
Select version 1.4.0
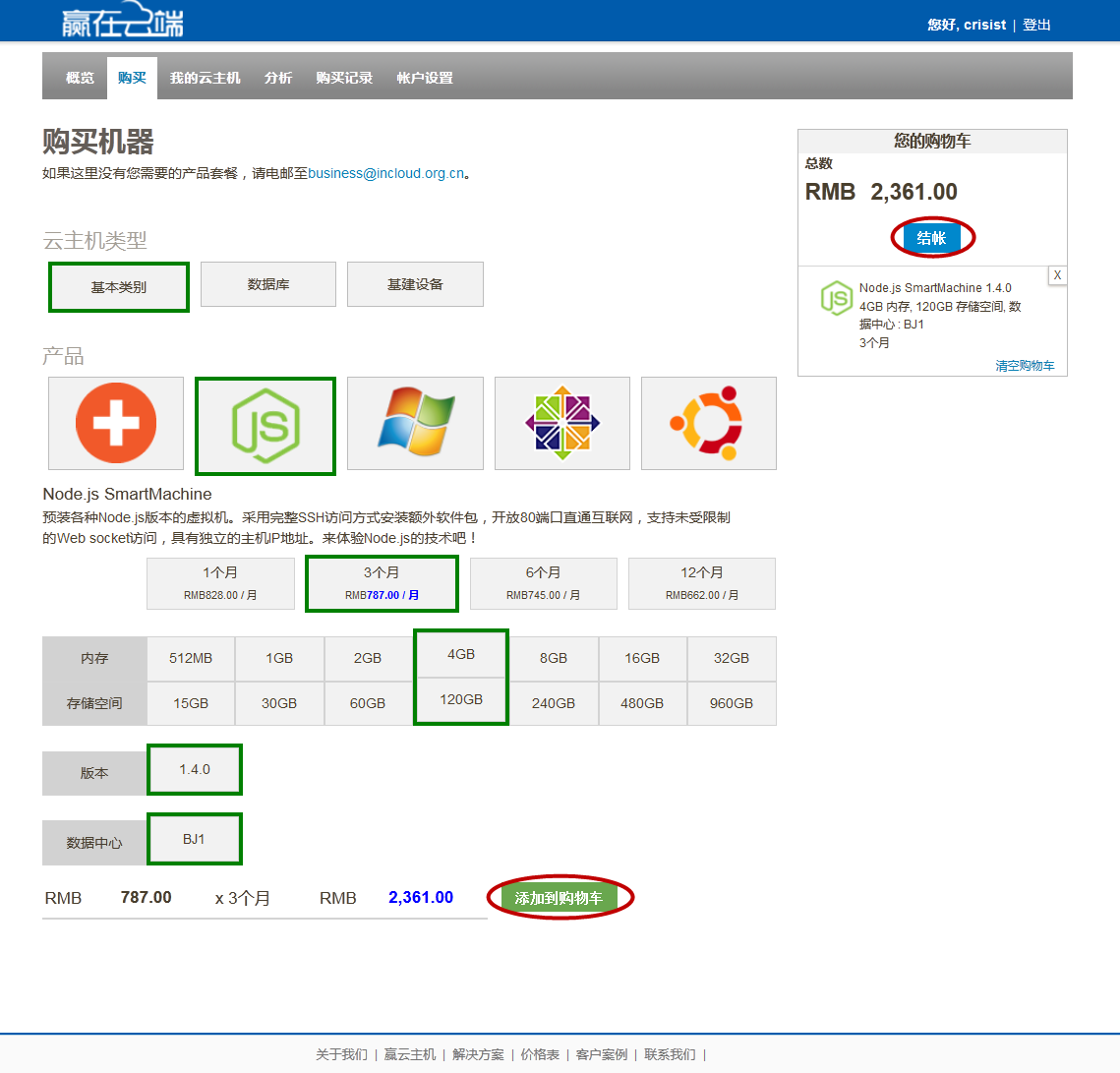(x=195, y=769)
